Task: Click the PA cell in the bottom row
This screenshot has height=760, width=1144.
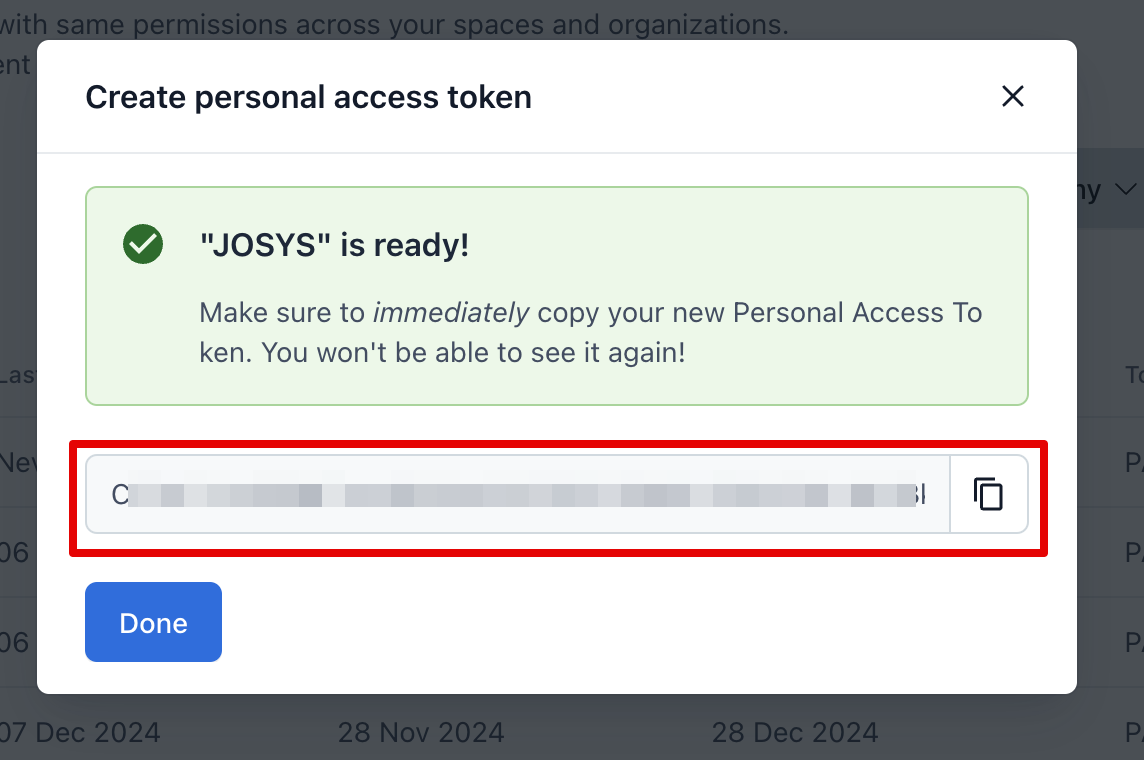Action: coord(1133,732)
